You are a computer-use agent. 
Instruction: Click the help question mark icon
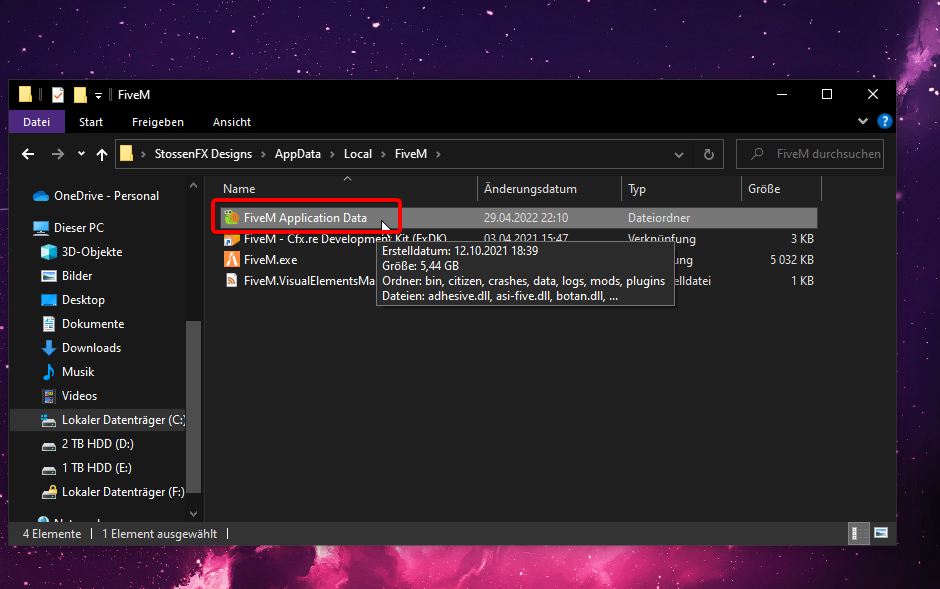tap(884, 122)
